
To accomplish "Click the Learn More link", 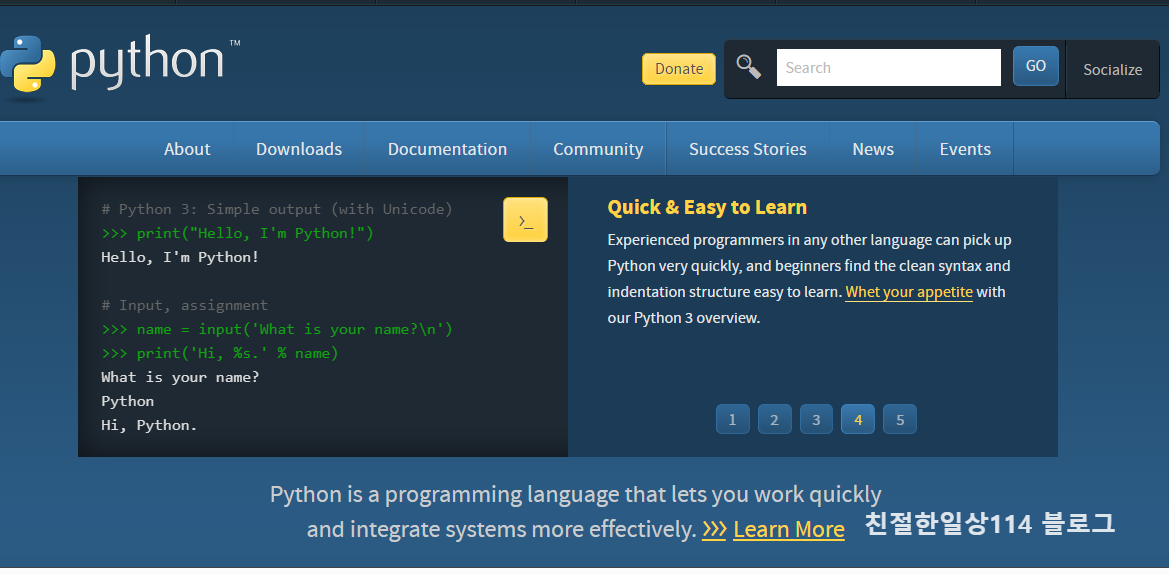I will 789,529.
